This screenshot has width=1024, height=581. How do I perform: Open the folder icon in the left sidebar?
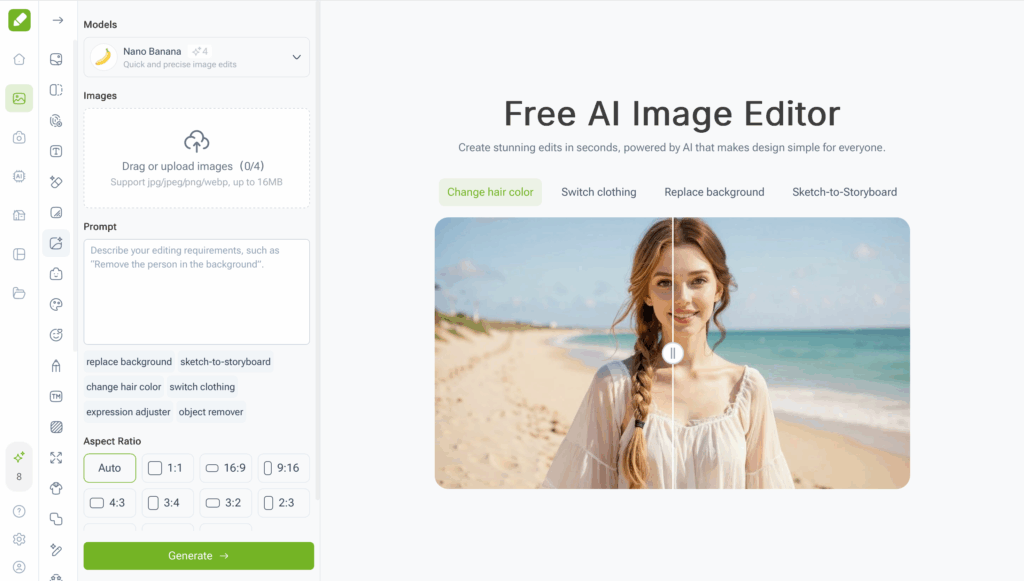tap(18, 294)
